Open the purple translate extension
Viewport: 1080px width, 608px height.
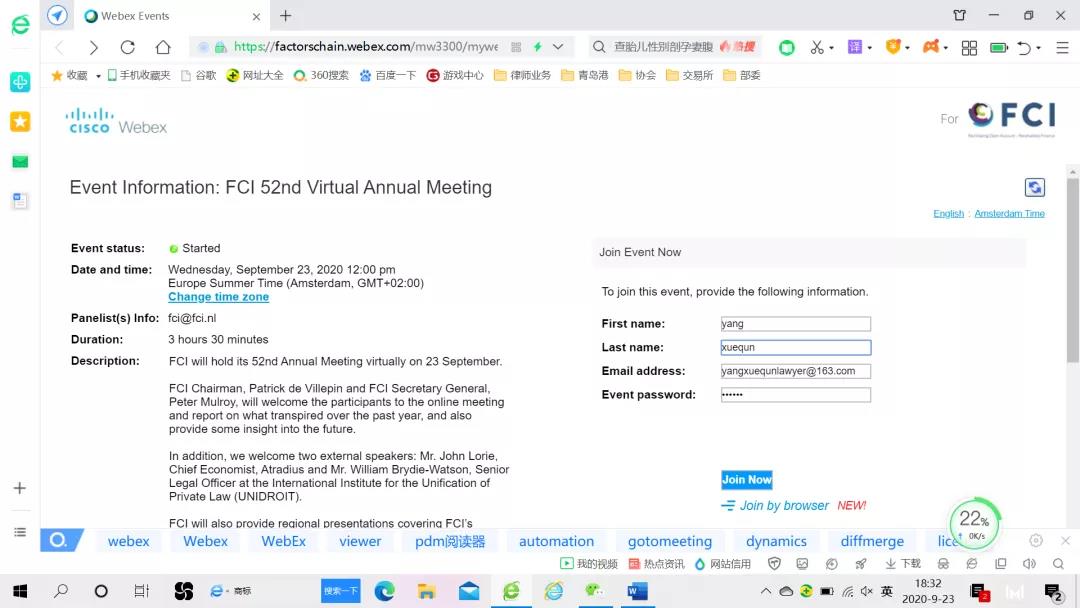(x=855, y=47)
